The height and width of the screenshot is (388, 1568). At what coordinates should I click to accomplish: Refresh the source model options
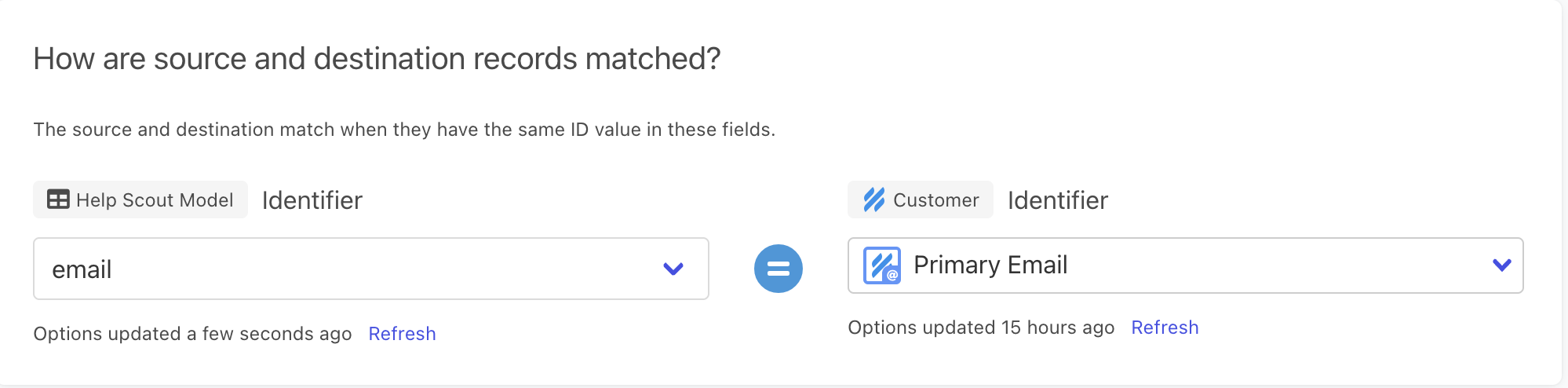(x=402, y=334)
